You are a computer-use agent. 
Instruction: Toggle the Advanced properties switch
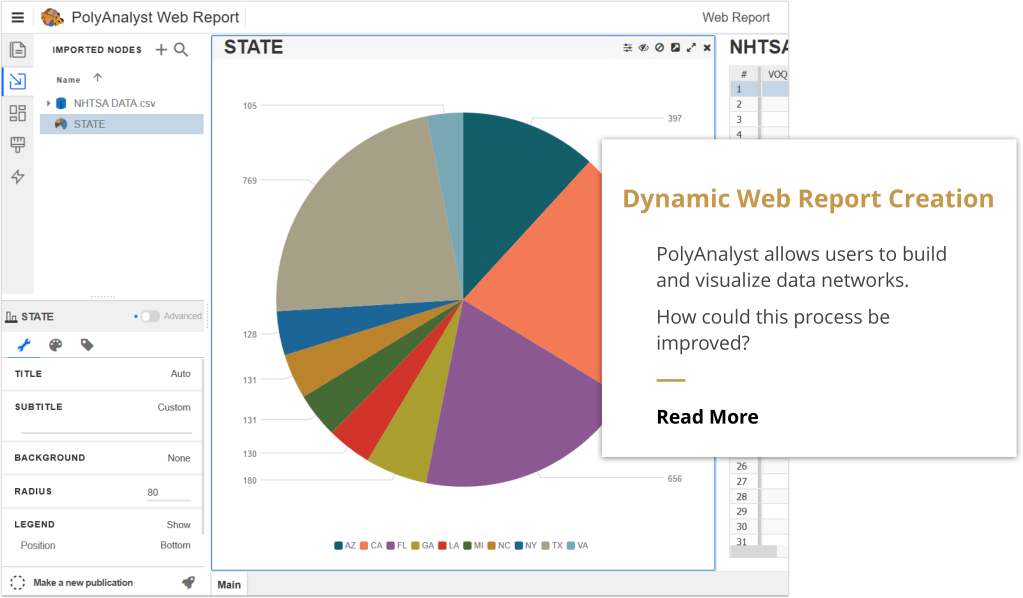pyautogui.click(x=149, y=316)
